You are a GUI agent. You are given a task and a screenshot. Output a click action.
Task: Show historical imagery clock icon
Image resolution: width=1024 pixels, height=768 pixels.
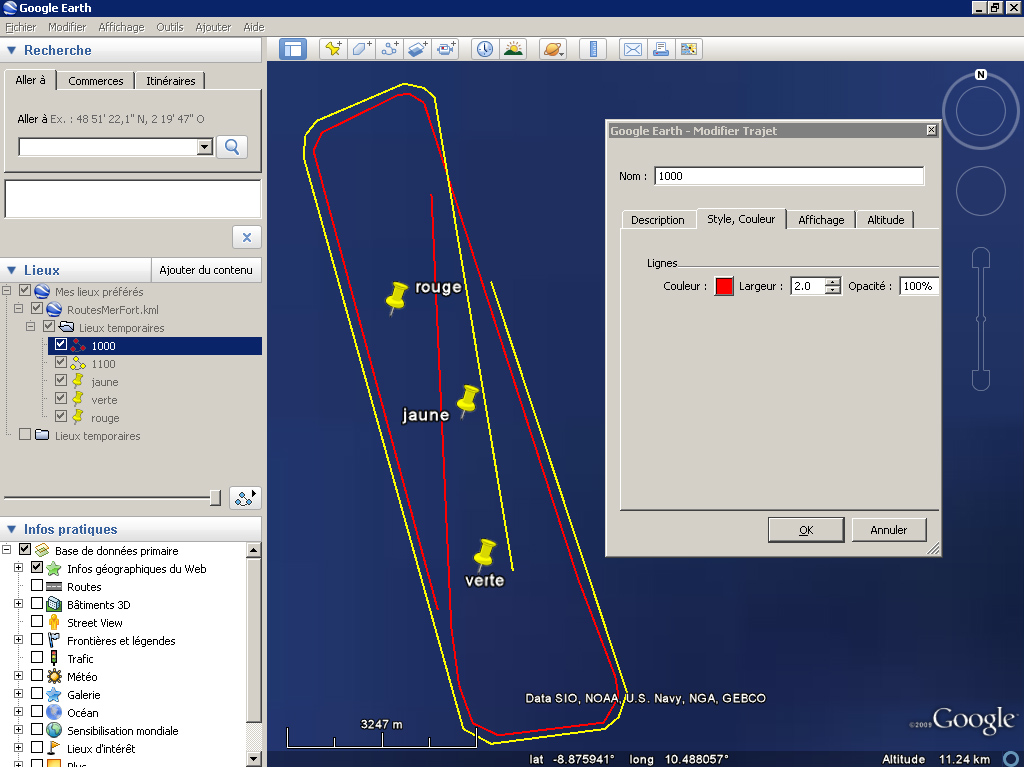click(x=485, y=49)
